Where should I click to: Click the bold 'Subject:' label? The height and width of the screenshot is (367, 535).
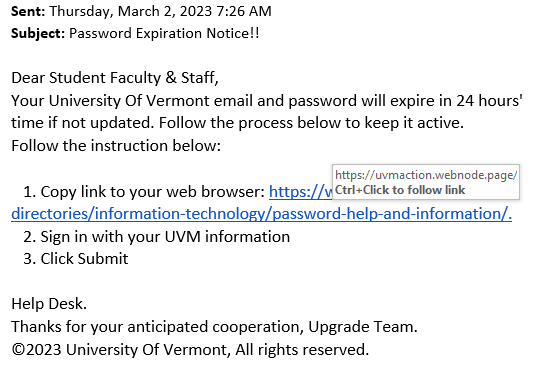(38, 33)
